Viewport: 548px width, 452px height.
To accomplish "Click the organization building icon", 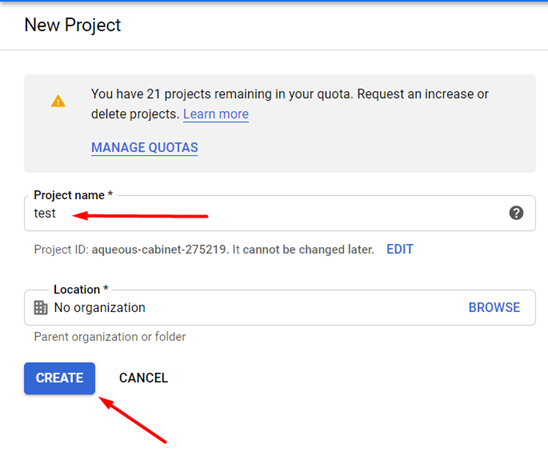I will coord(41,308).
